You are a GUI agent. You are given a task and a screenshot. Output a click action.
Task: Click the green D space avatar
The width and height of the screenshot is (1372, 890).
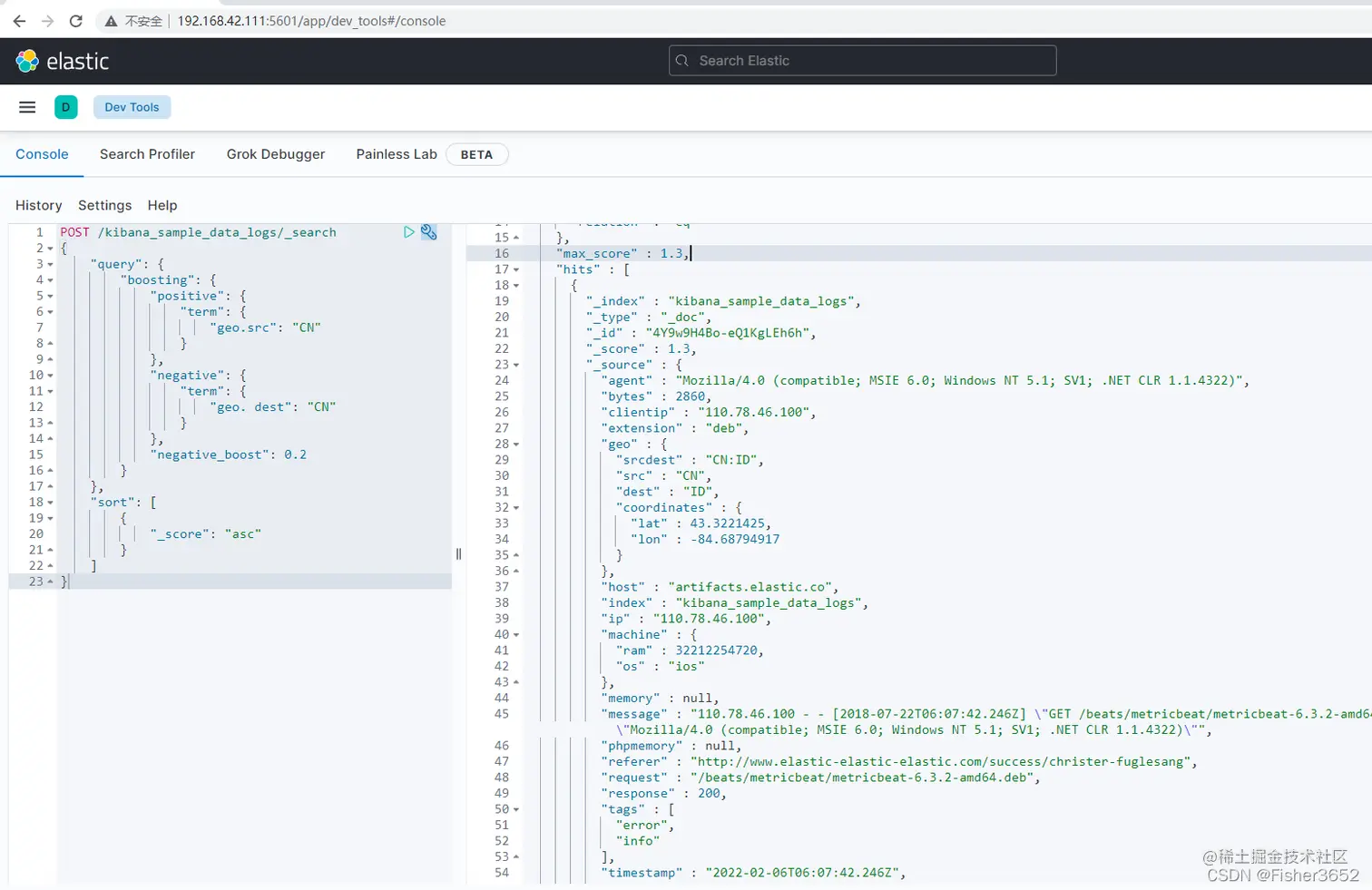(x=65, y=107)
